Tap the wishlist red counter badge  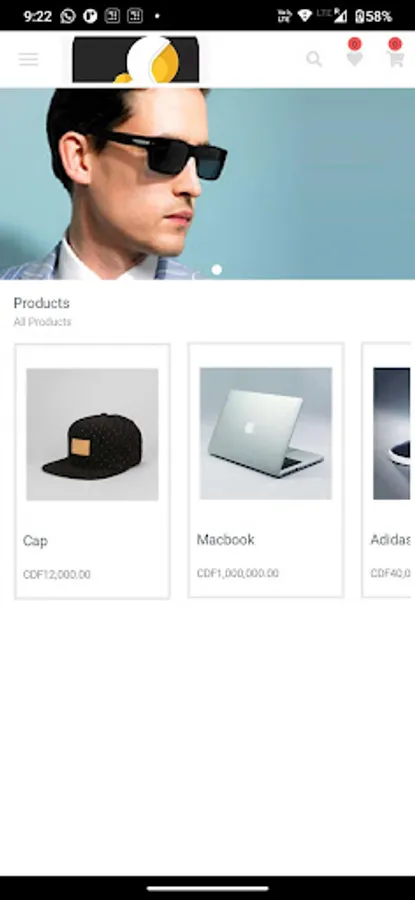coord(355,44)
